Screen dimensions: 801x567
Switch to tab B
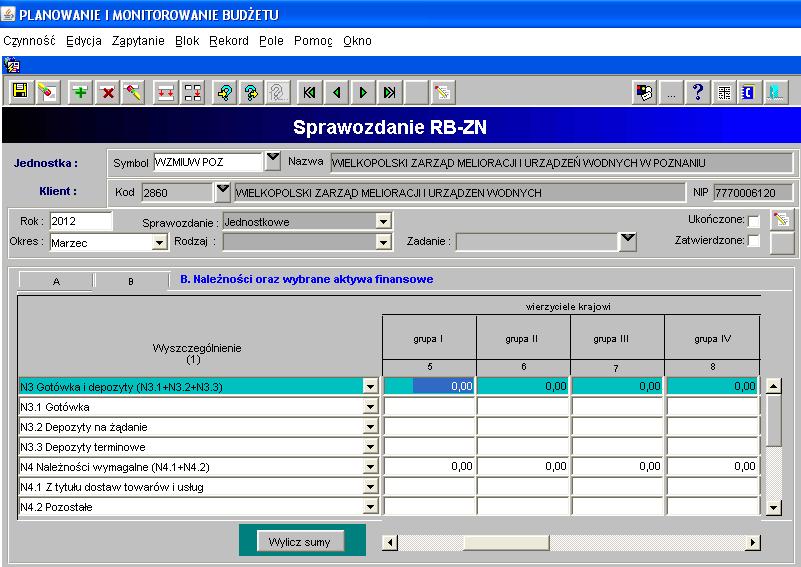tap(131, 281)
